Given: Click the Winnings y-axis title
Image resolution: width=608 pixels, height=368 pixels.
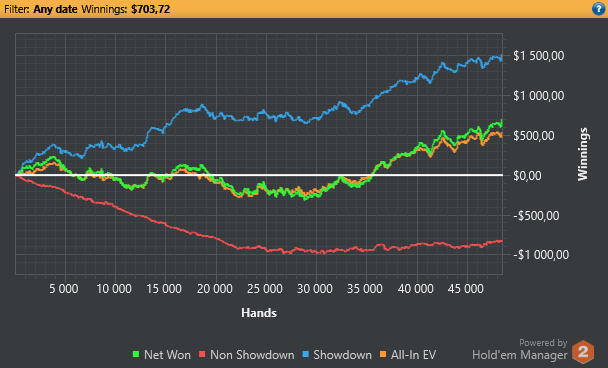Looking at the screenshot, I should [x=582, y=154].
